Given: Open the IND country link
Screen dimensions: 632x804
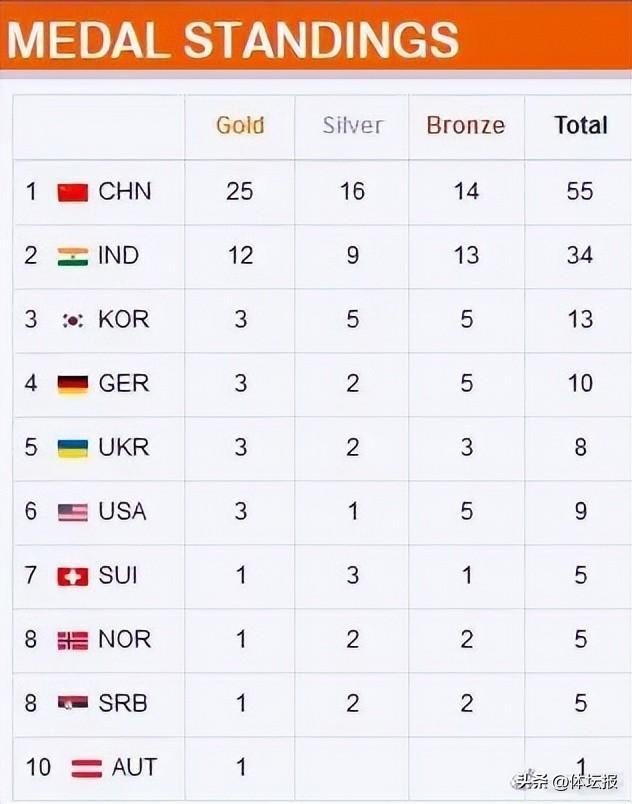Looking at the screenshot, I should pyautogui.click(x=118, y=255).
